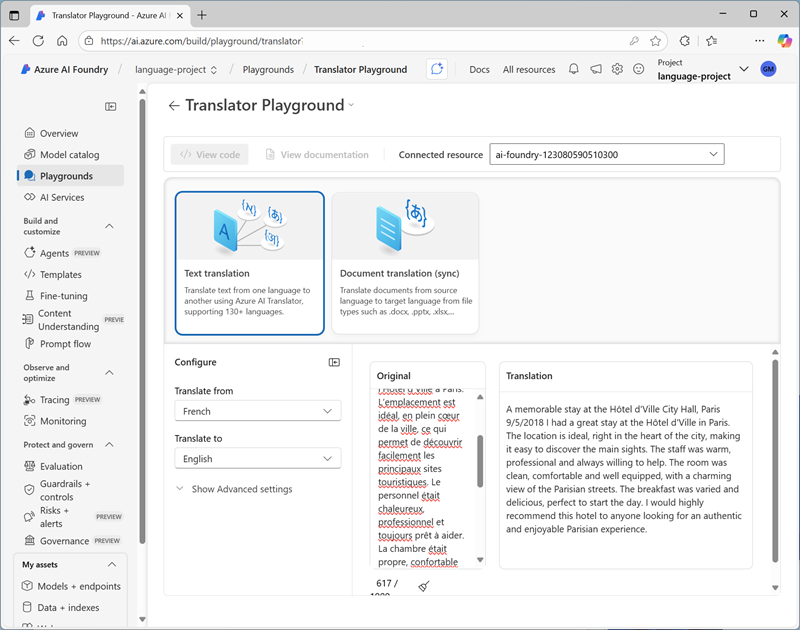Collapse the Build and customize section
800x630 pixels.
[x=110, y=227]
